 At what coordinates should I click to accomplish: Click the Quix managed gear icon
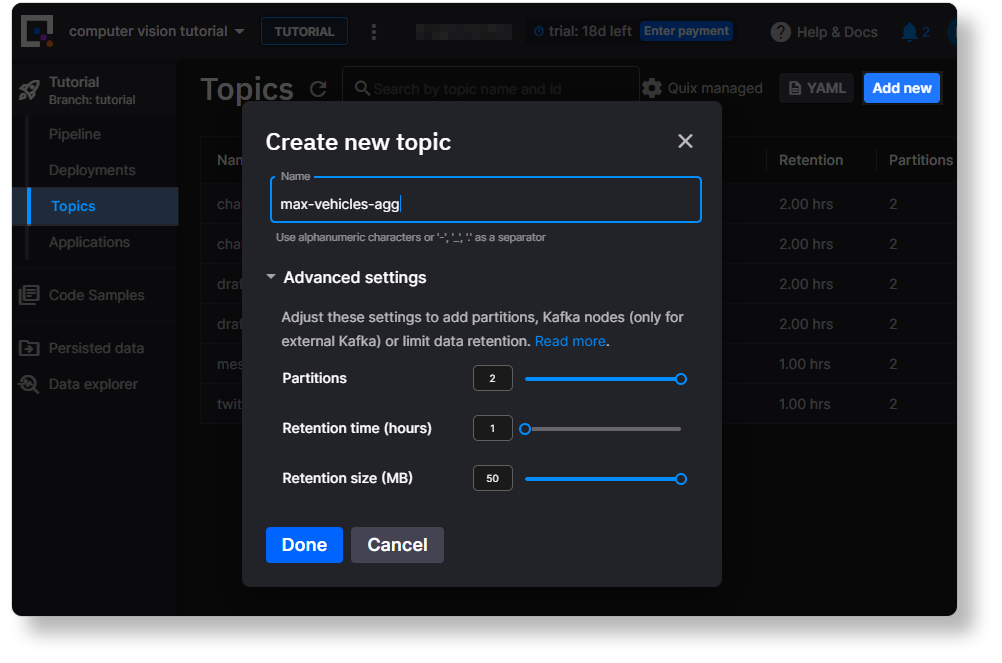pos(652,88)
